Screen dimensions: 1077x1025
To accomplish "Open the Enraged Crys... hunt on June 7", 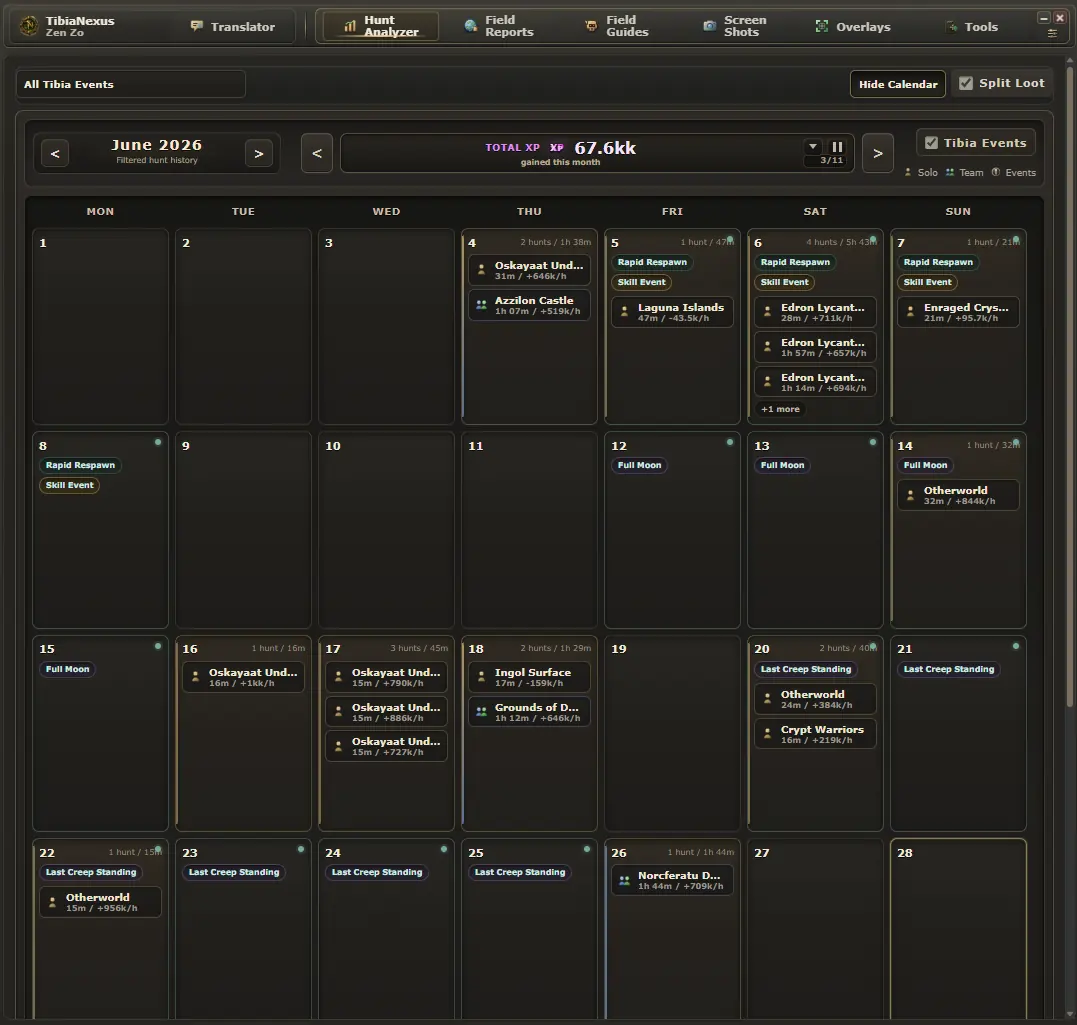I will [x=957, y=313].
